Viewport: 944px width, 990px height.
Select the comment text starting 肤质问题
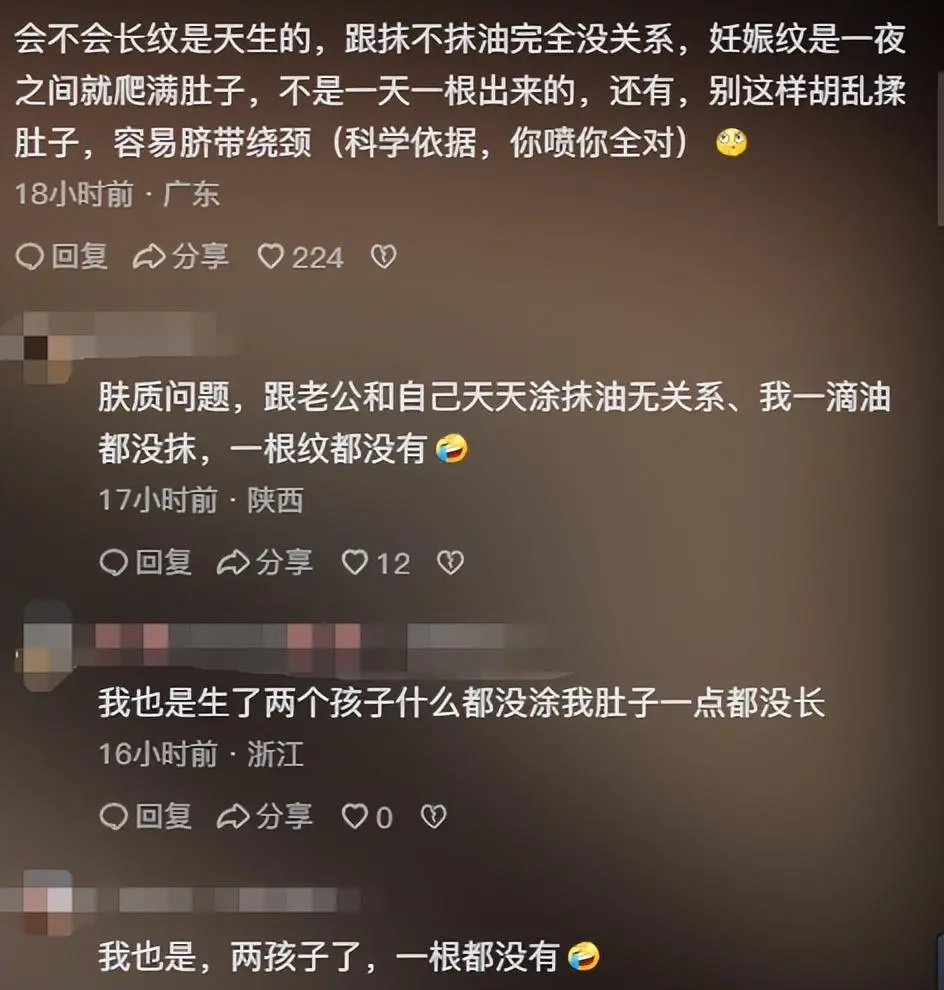[x=494, y=424]
